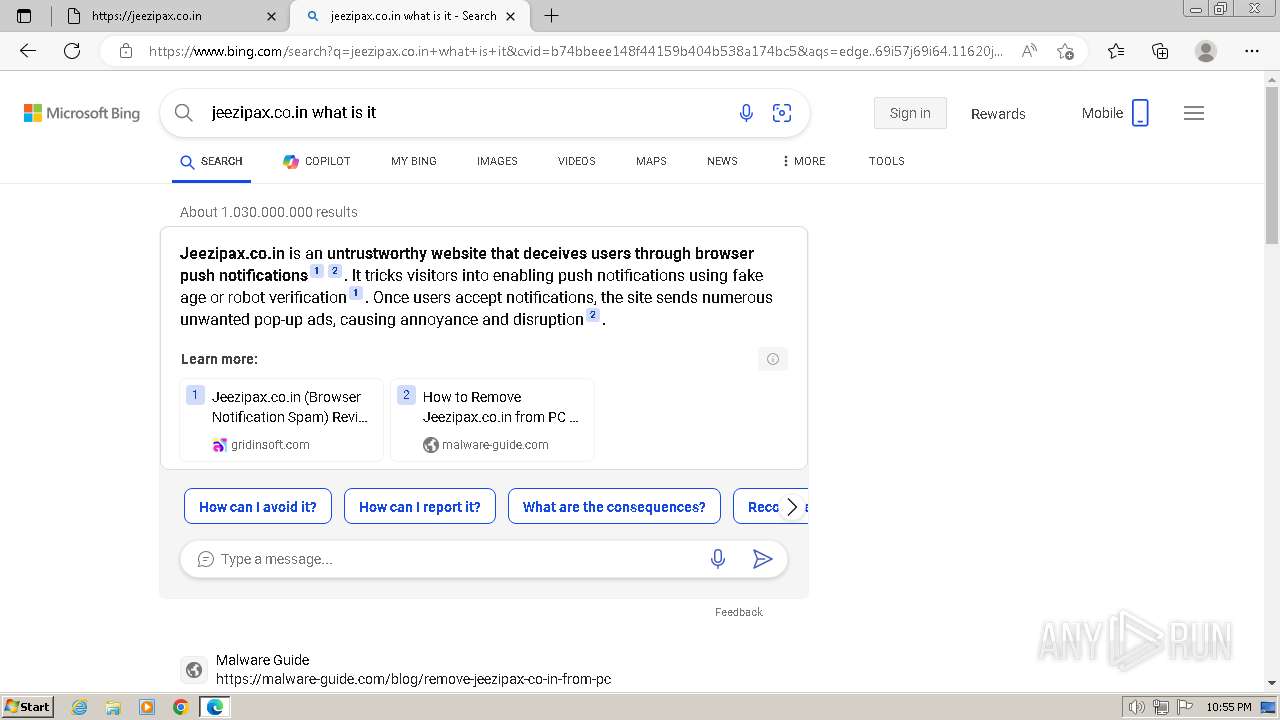Image resolution: width=1280 pixels, height=720 pixels.
Task: Click citation 1 after push notifications
Action: pyautogui.click(x=317, y=271)
